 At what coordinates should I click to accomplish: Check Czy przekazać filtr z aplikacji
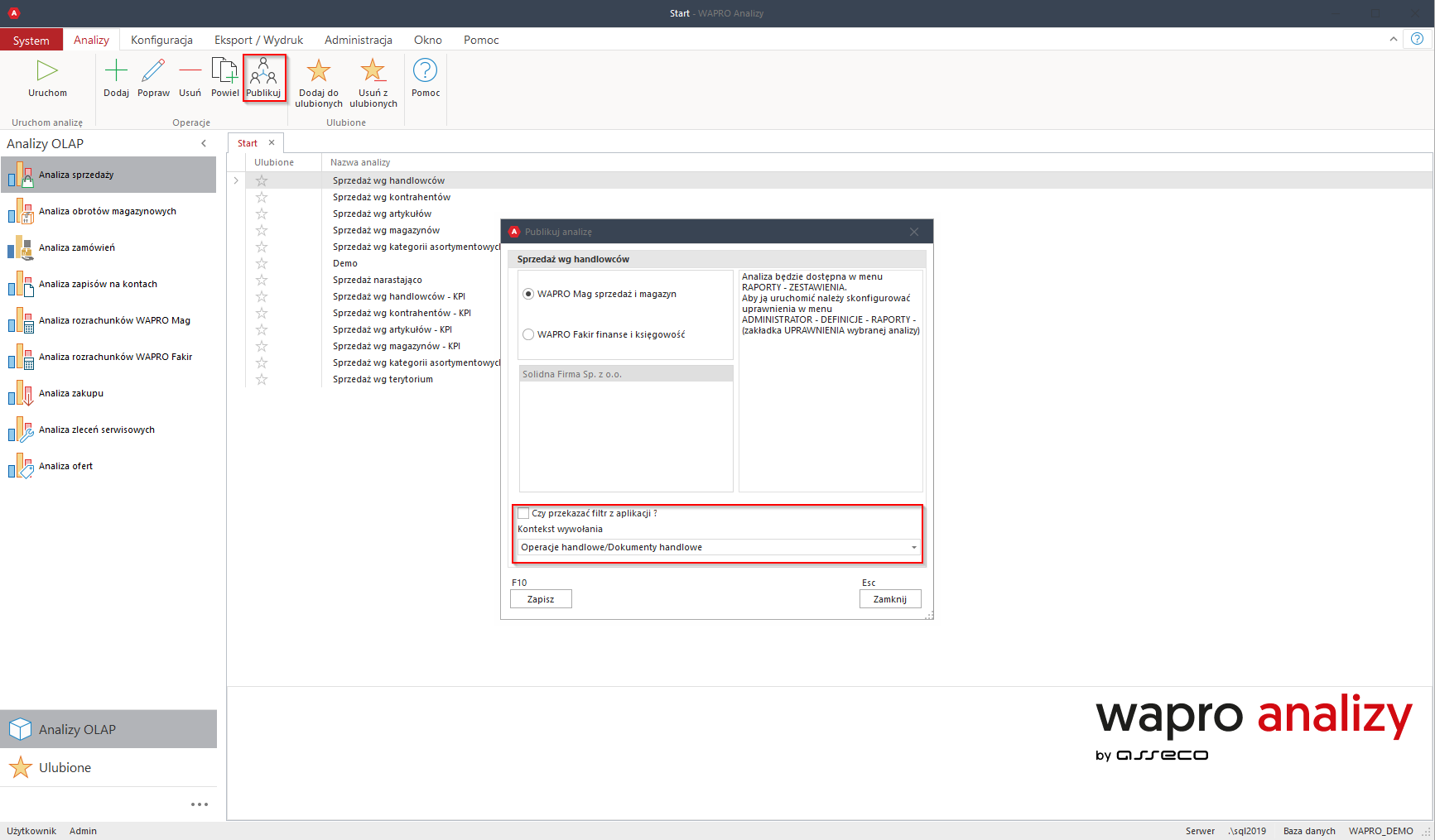(x=523, y=513)
